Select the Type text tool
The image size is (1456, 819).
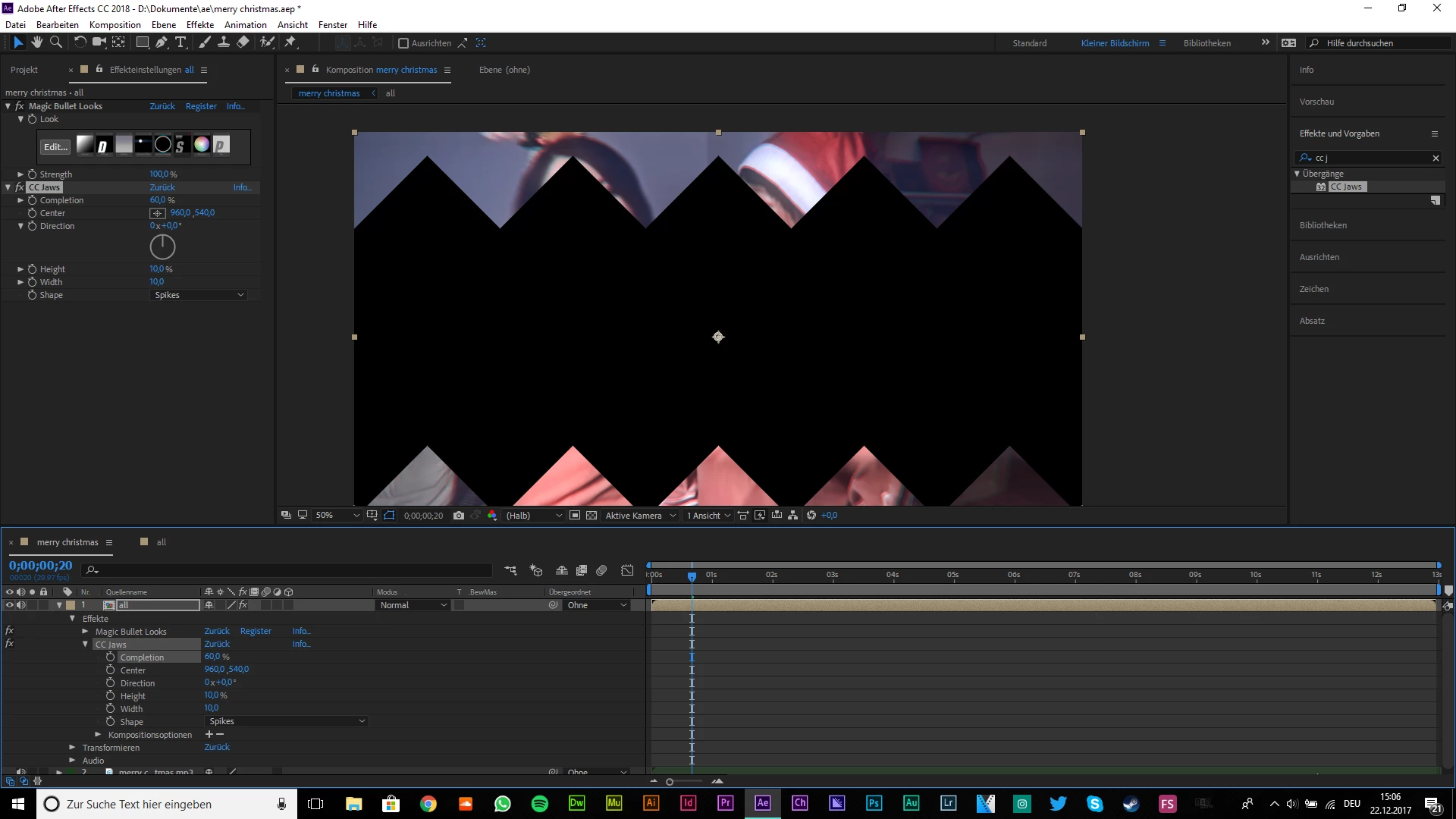coord(180,42)
